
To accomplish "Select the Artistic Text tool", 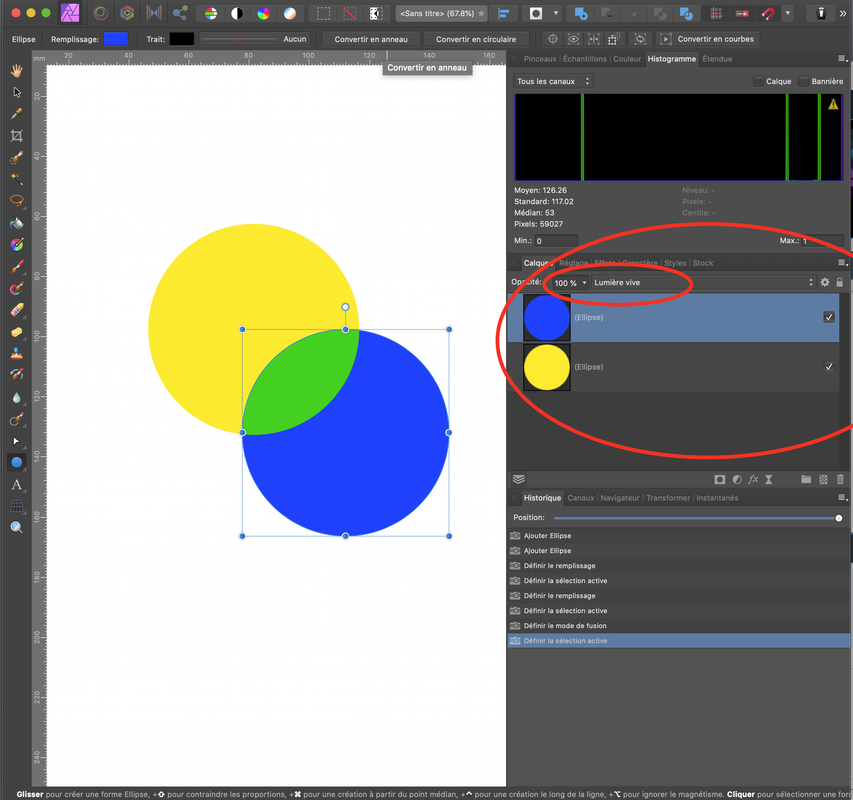I will click(17, 485).
